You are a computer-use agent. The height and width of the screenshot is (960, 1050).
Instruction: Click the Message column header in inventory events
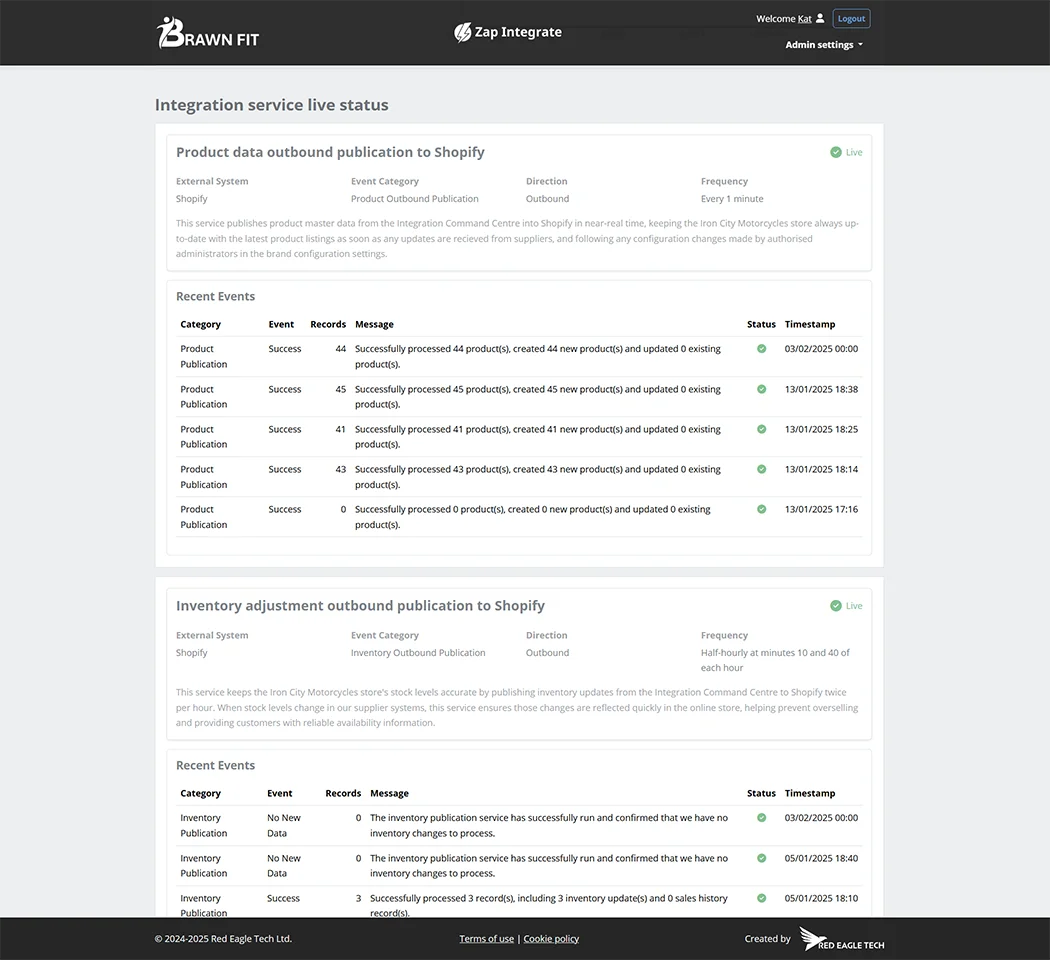point(389,793)
